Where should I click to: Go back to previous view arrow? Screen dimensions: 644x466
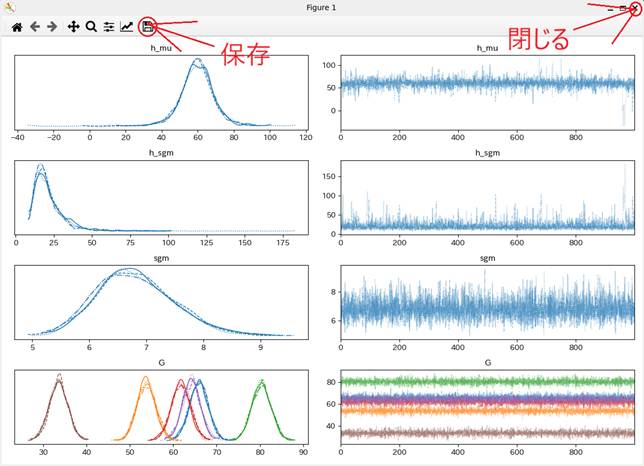pos(34,28)
